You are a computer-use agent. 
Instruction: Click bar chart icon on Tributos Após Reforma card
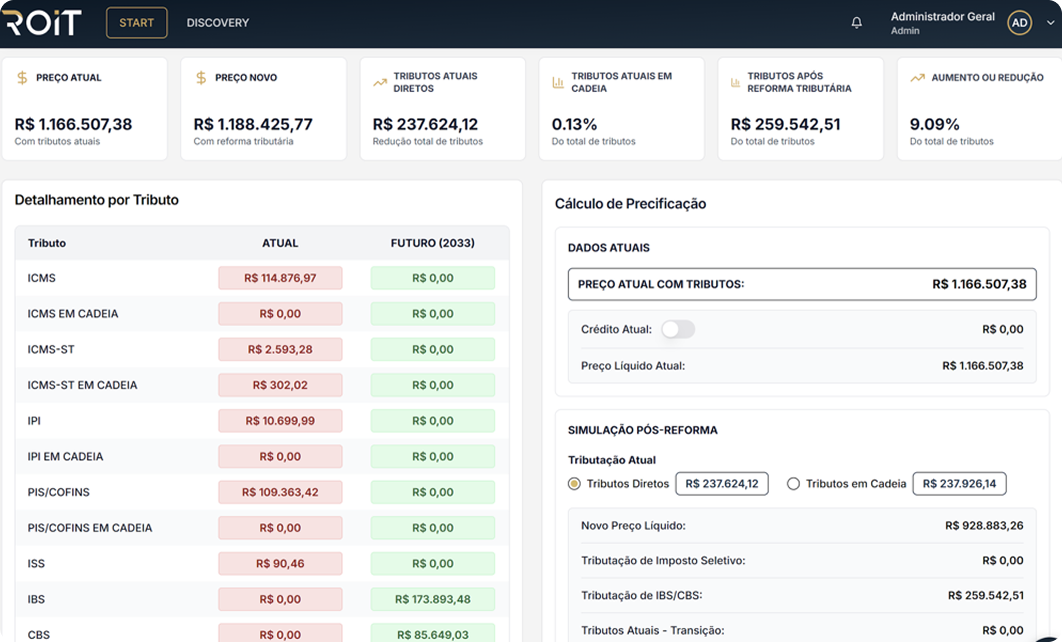point(736,83)
